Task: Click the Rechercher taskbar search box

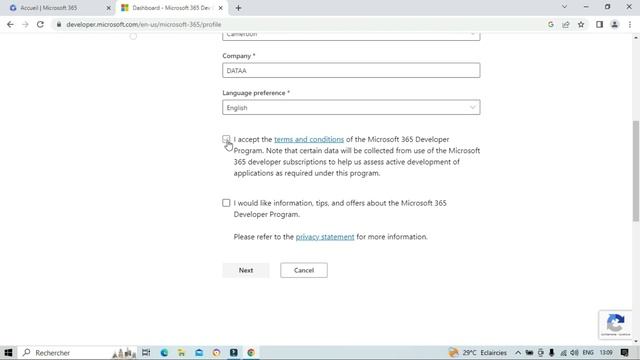Action: 78,353
